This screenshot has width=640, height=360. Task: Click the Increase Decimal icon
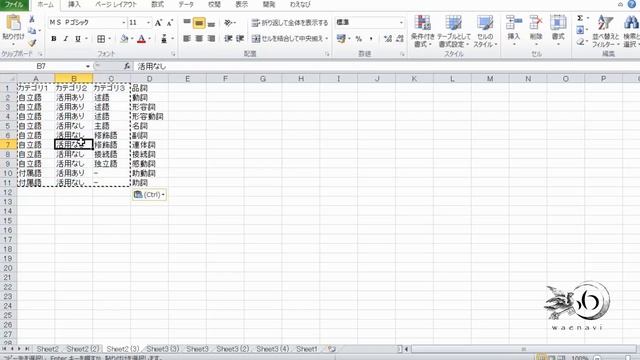click(388, 39)
